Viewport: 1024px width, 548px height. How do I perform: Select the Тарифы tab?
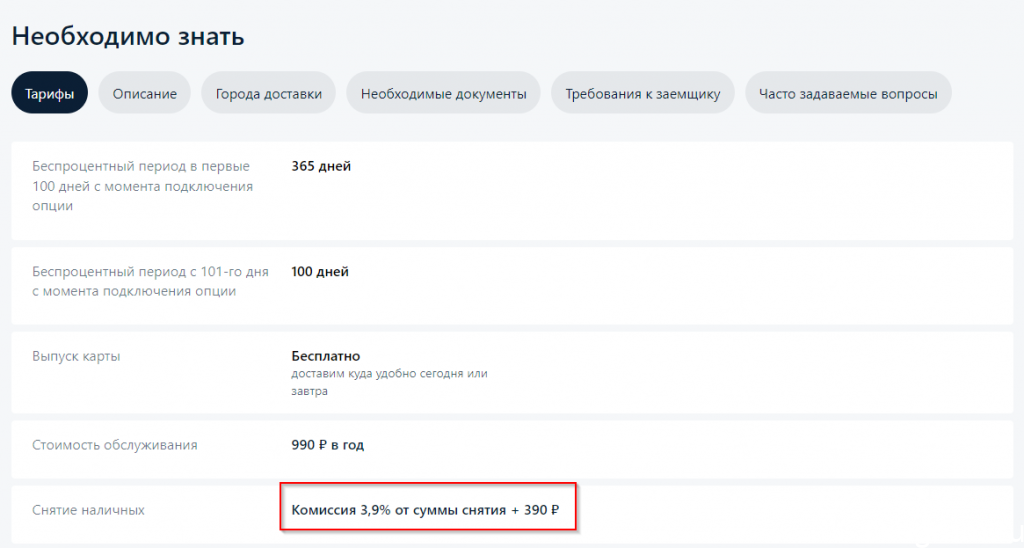click(x=50, y=93)
